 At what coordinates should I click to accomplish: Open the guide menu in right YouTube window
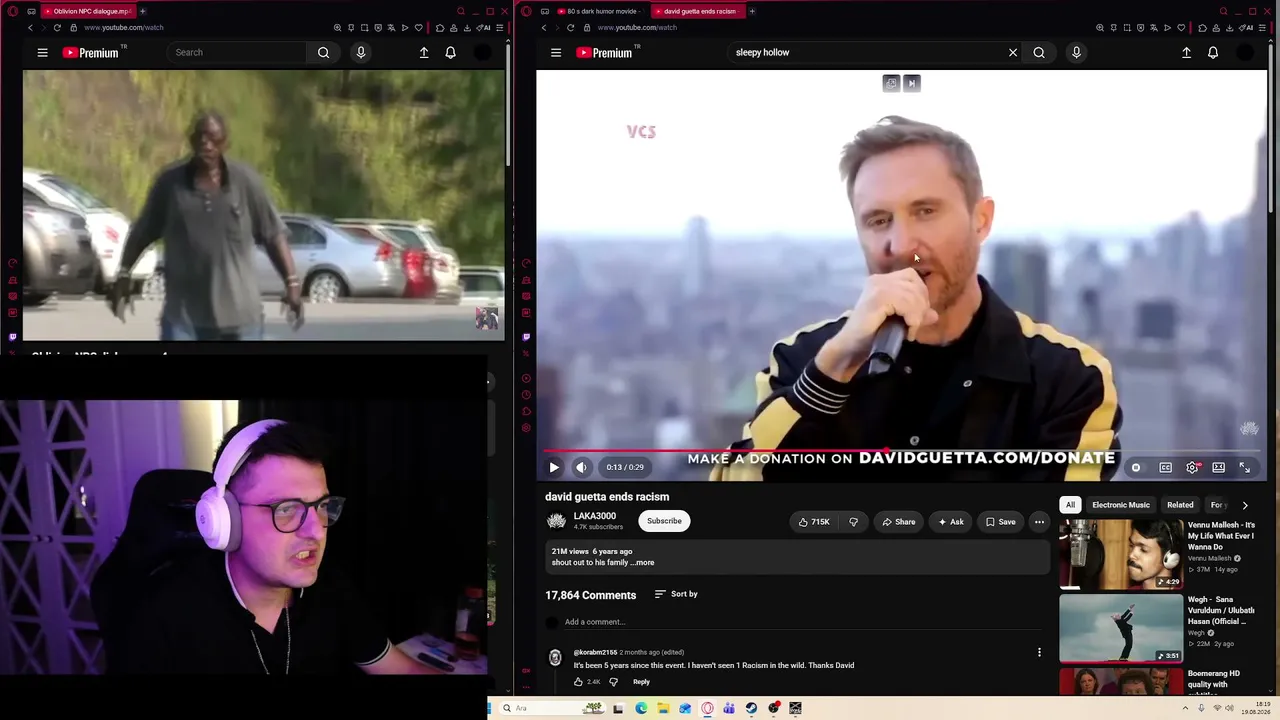556,53
